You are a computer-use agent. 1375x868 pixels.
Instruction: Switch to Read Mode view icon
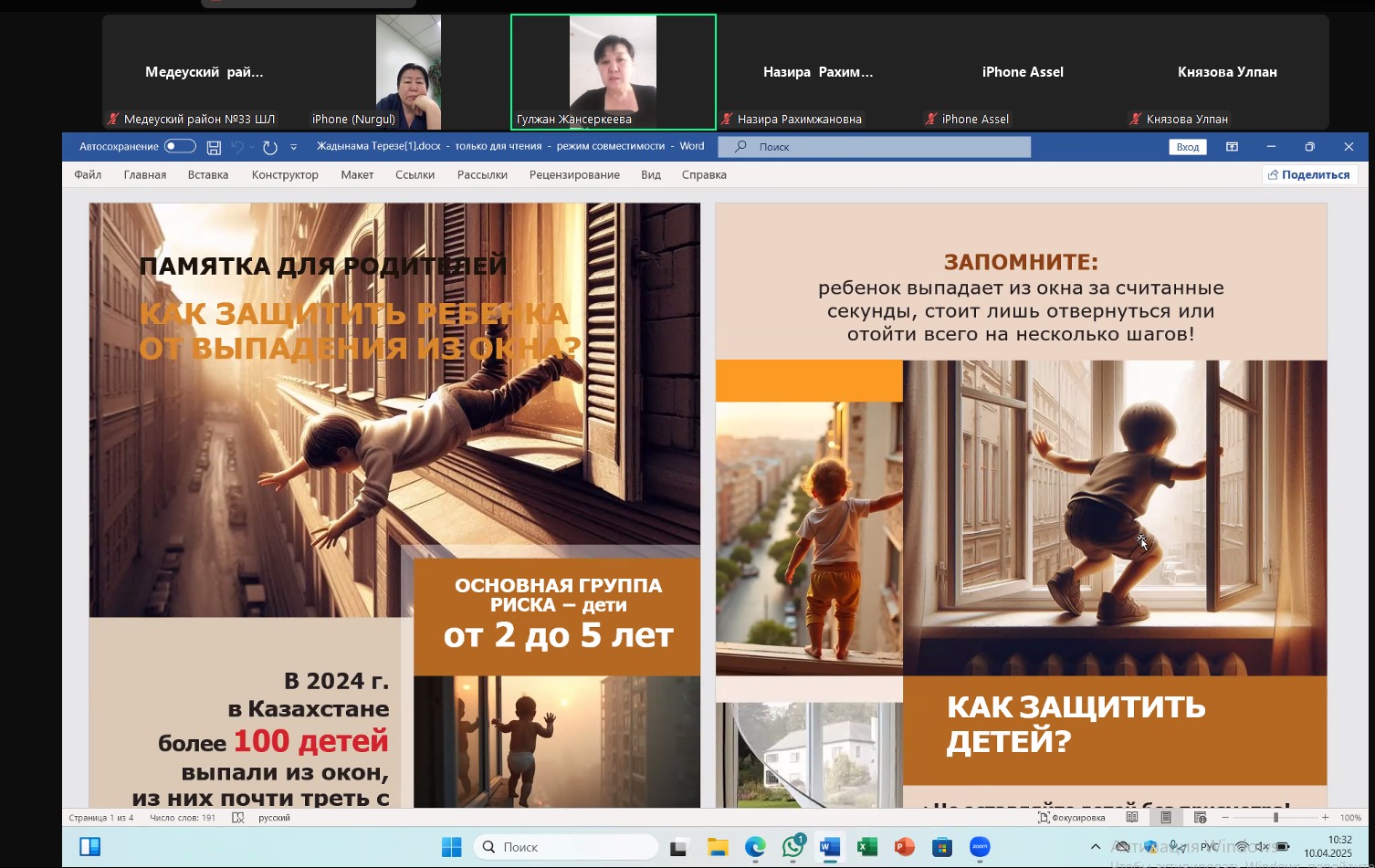point(1132,818)
